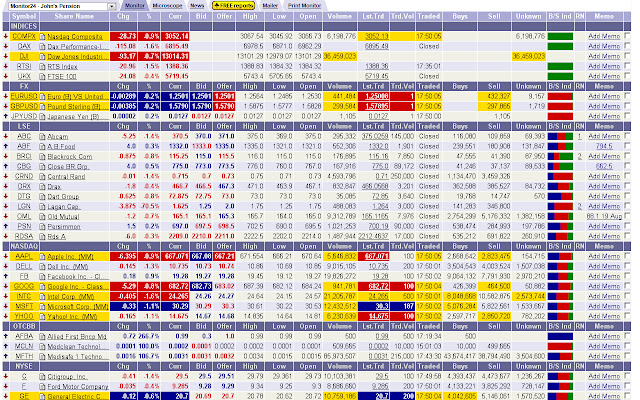Click the RN value 1 on the ABC row
This screenshot has height=400, width=640.
click(x=579, y=136)
